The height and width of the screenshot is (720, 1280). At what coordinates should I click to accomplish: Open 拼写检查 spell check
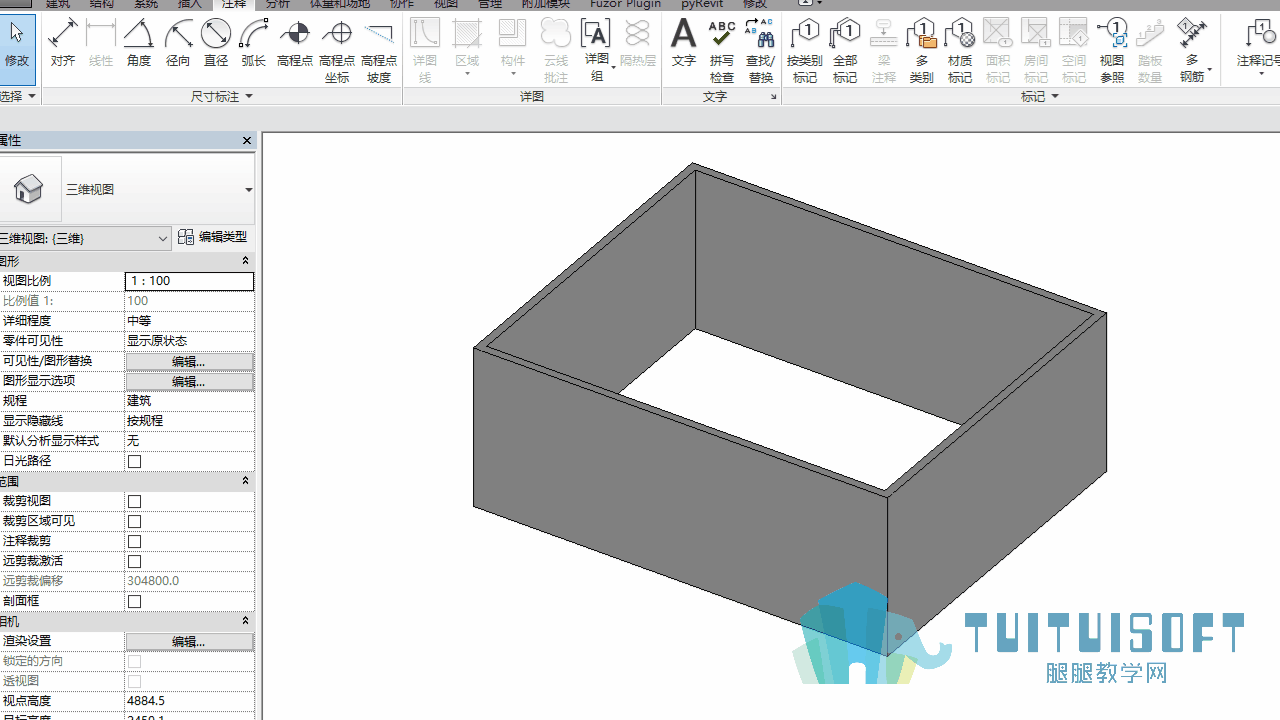(721, 50)
